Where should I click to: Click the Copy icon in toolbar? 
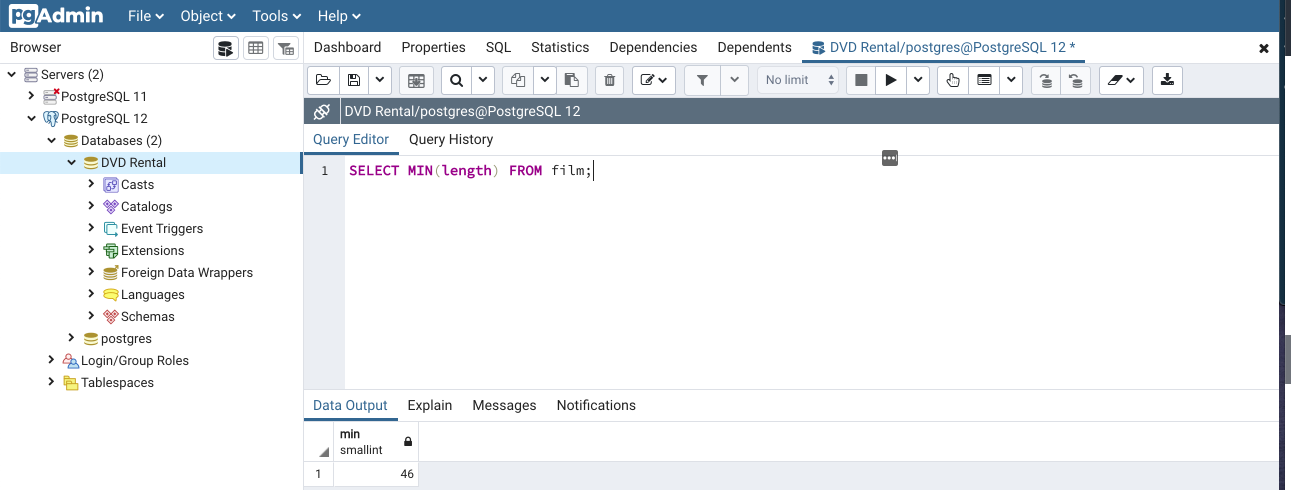(518, 80)
